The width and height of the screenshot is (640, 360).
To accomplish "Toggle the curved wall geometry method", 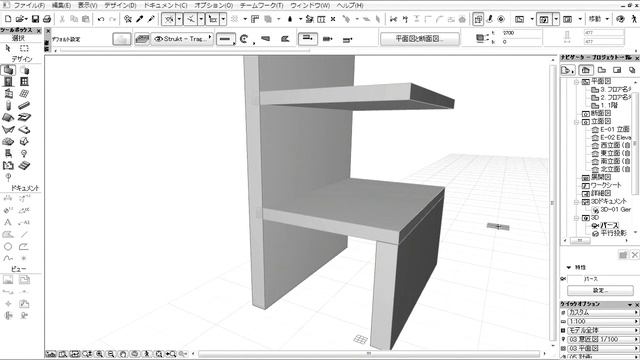I will click(244, 39).
